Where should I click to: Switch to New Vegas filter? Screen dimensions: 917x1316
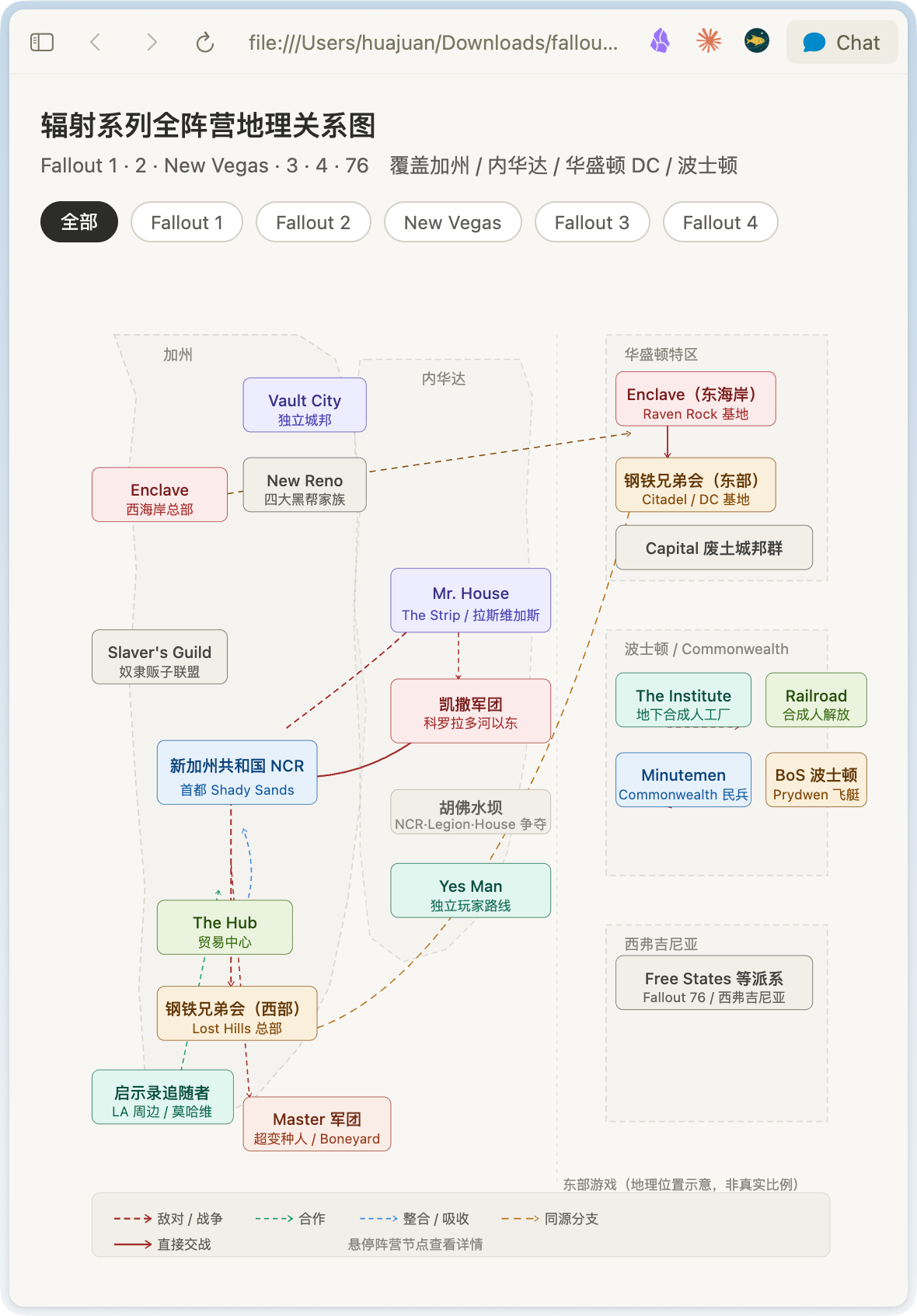click(x=452, y=222)
